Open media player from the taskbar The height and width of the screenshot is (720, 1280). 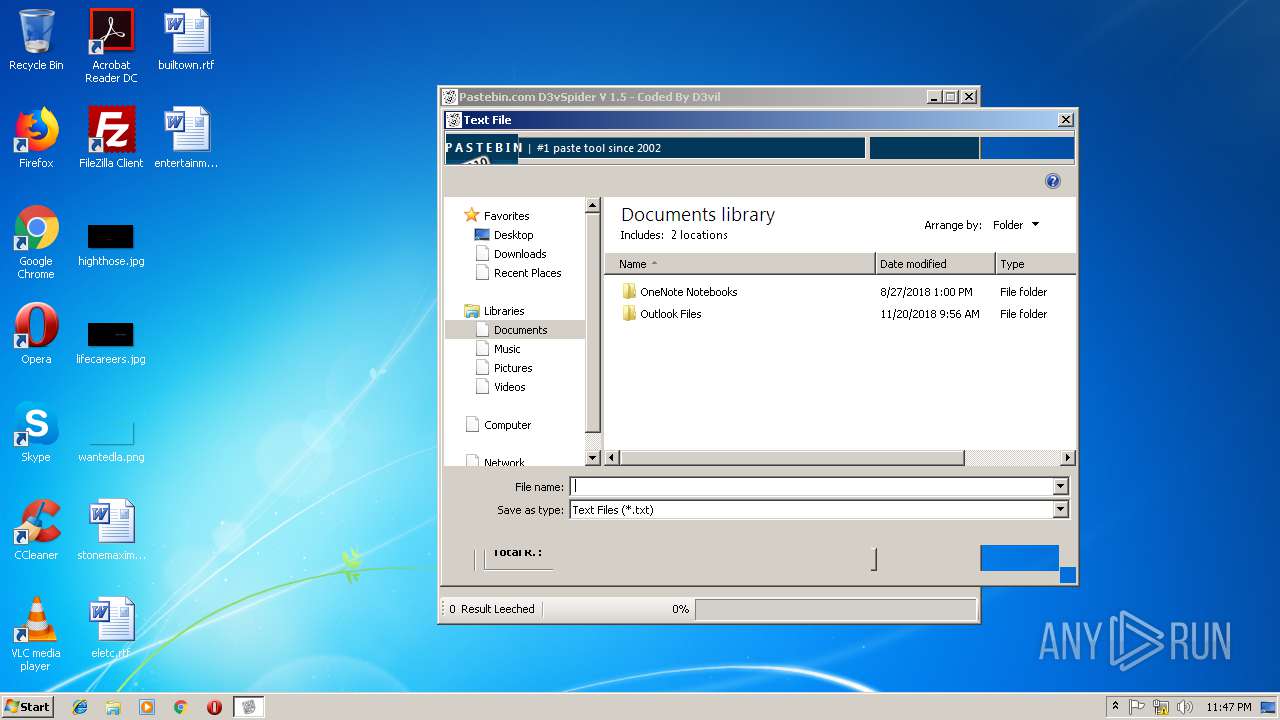coord(147,707)
